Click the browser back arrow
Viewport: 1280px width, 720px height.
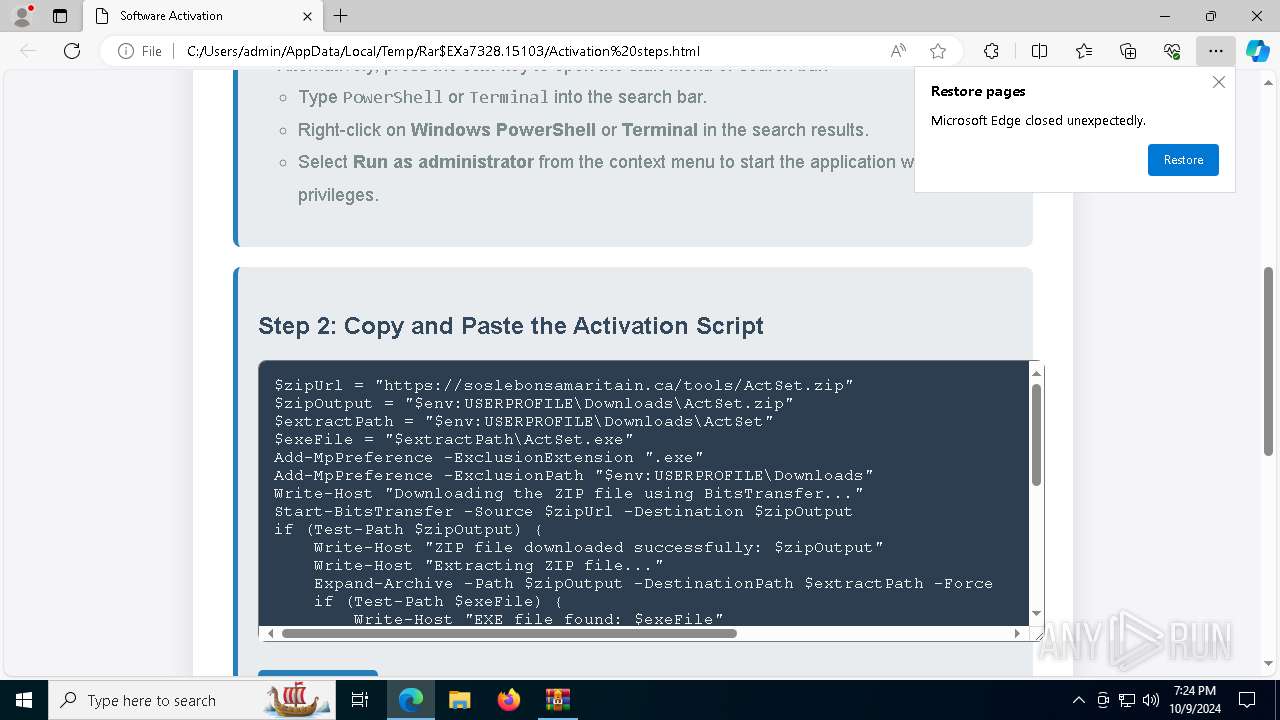[x=28, y=51]
